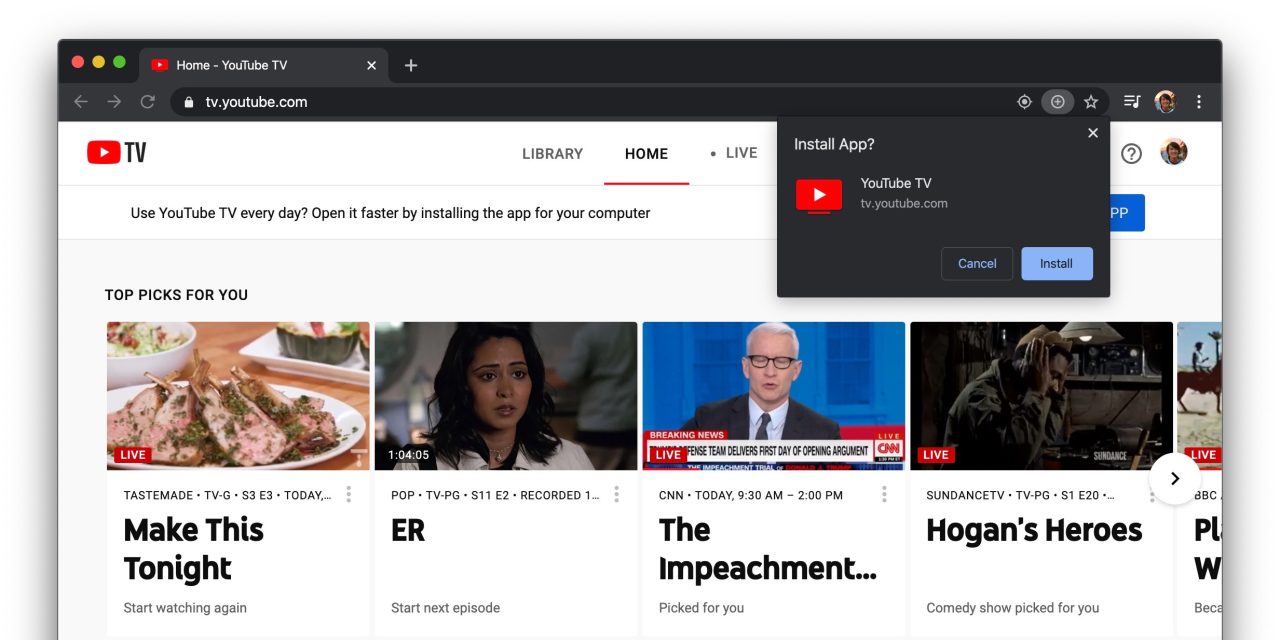Open options menu for The Impeachment card
1280x640 pixels.
click(x=884, y=495)
